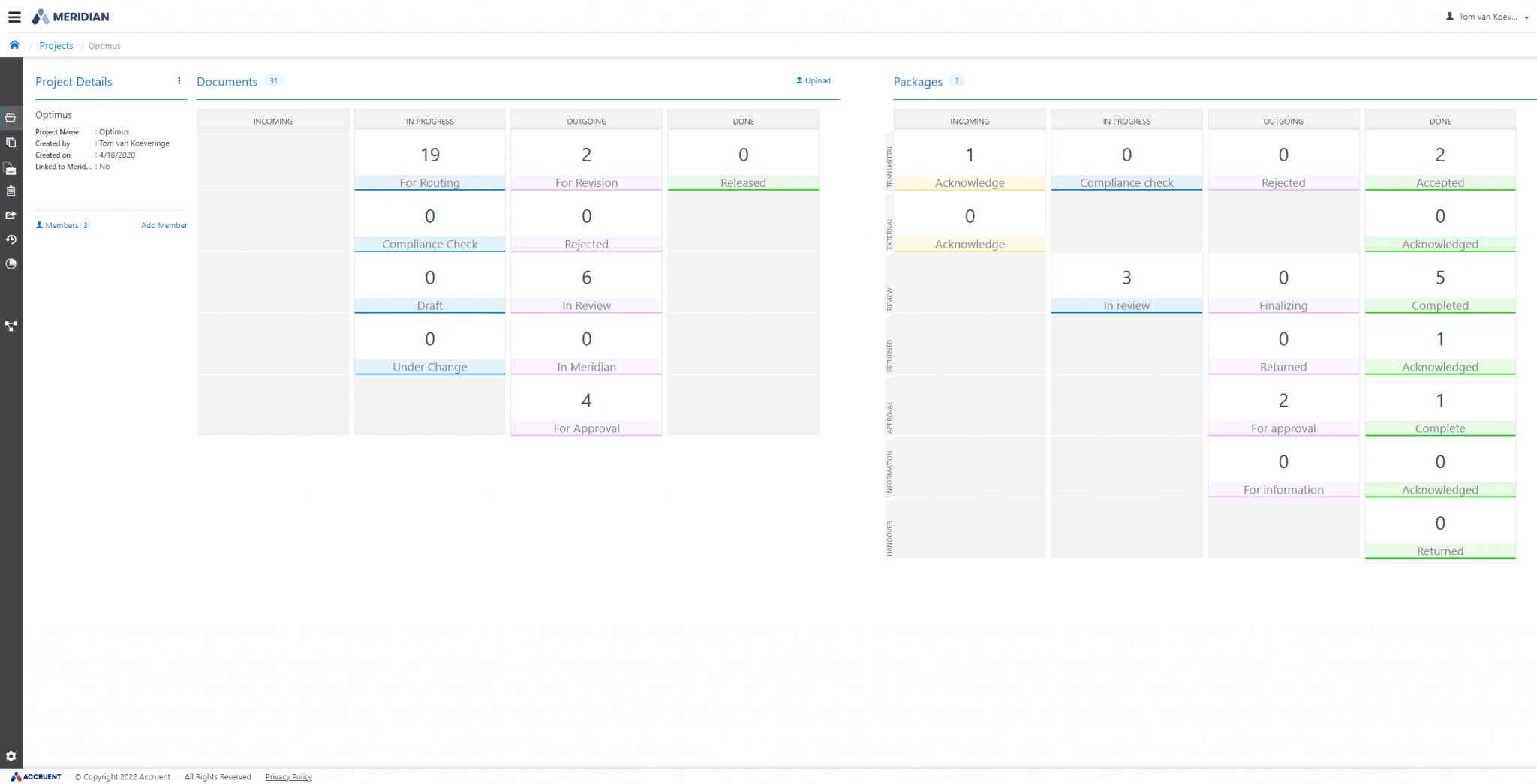The height and width of the screenshot is (784, 1537).
Task: Open the briefcase panel icon
Action: tap(11, 168)
